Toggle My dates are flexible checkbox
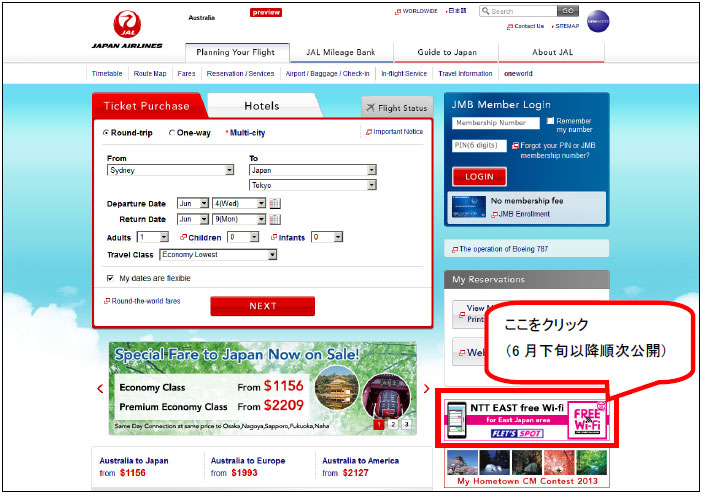The image size is (703, 495). [110, 278]
